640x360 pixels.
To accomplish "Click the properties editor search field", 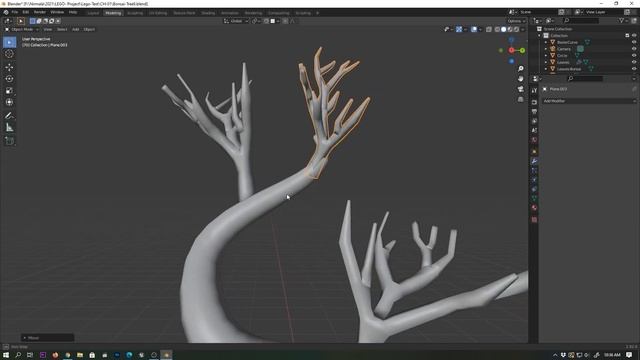I will point(584,78).
